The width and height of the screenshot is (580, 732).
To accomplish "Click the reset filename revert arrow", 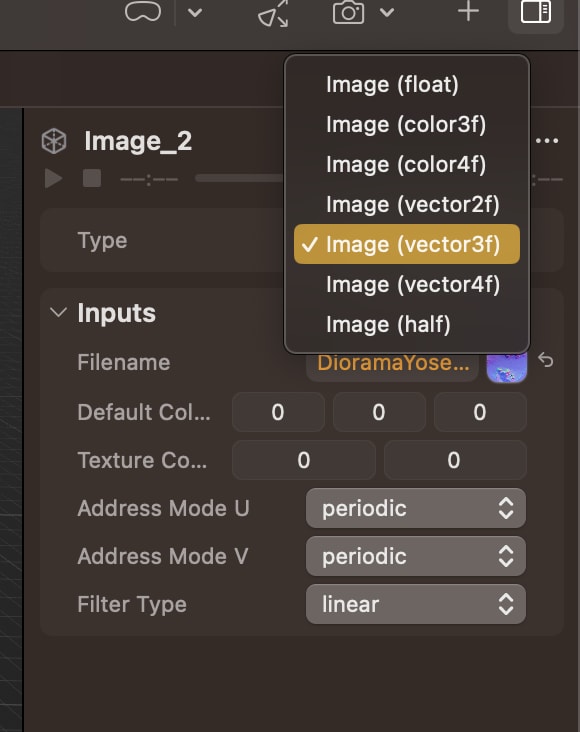I will (545, 360).
